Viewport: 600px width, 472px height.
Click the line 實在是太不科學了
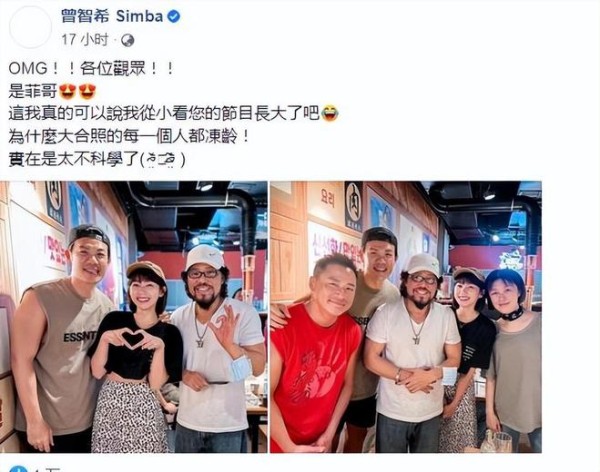pyautogui.click(x=74, y=159)
